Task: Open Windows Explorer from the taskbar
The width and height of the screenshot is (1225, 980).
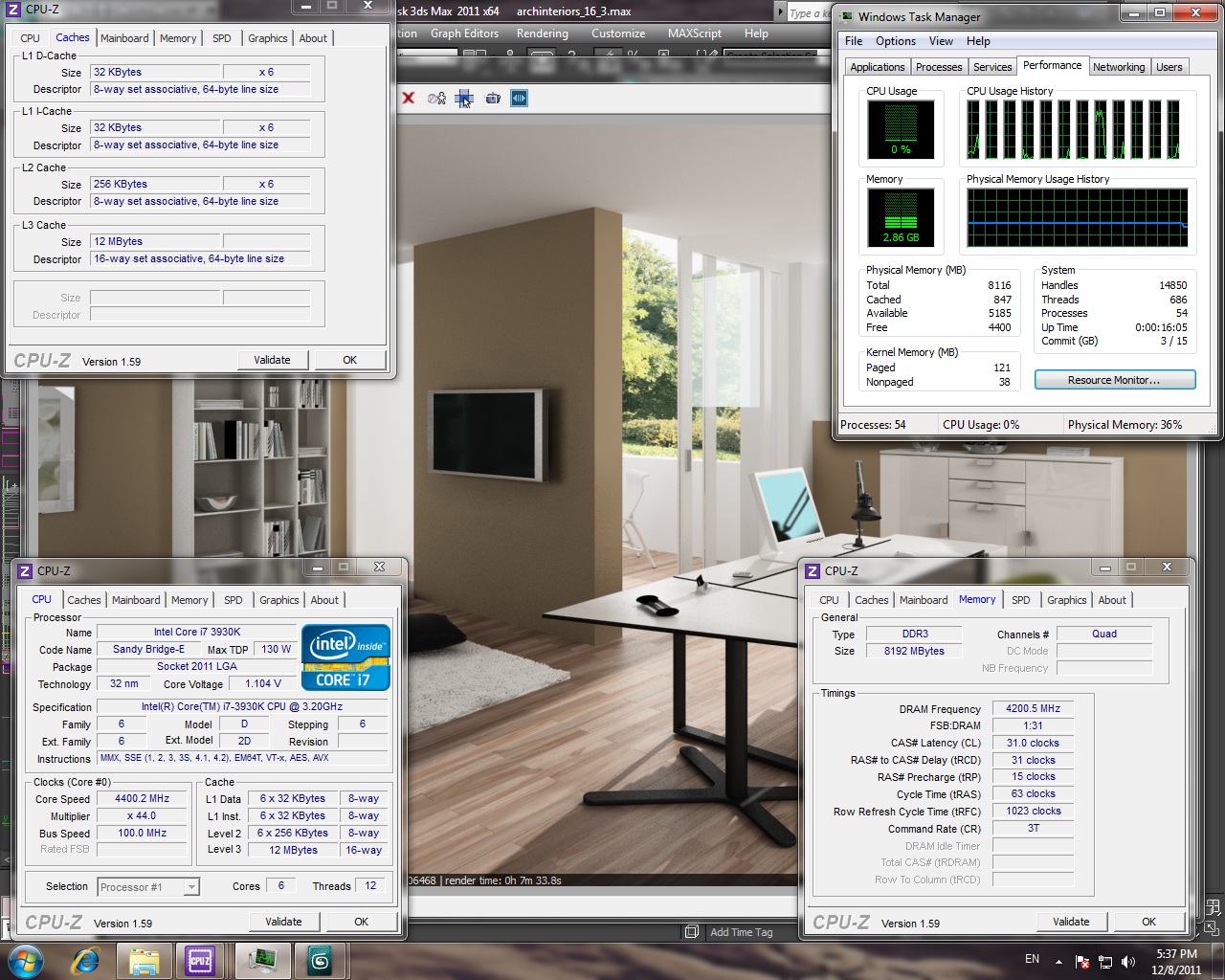Action: coord(144,961)
